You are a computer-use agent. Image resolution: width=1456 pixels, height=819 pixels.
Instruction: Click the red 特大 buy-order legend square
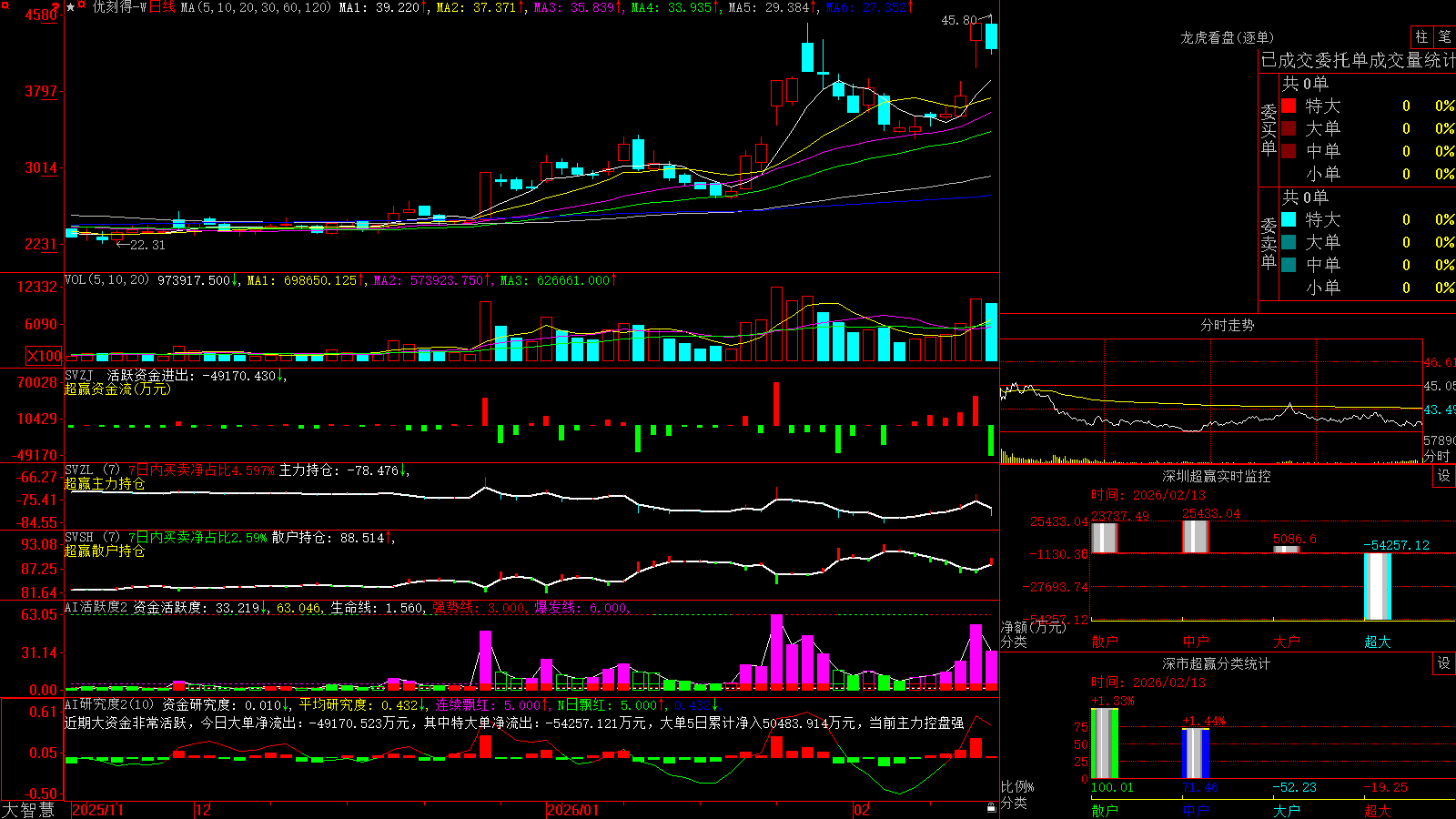[1289, 106]
